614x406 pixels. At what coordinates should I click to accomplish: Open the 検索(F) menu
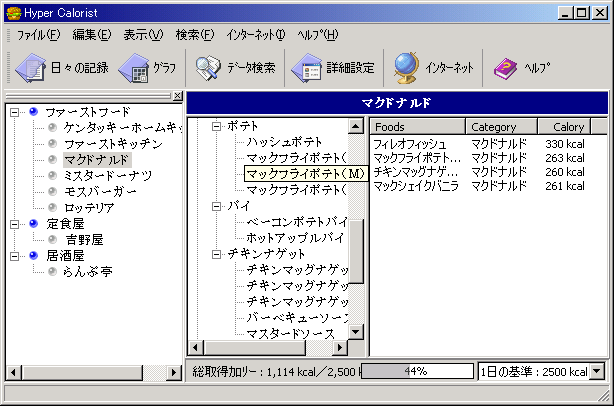[195, 35]
